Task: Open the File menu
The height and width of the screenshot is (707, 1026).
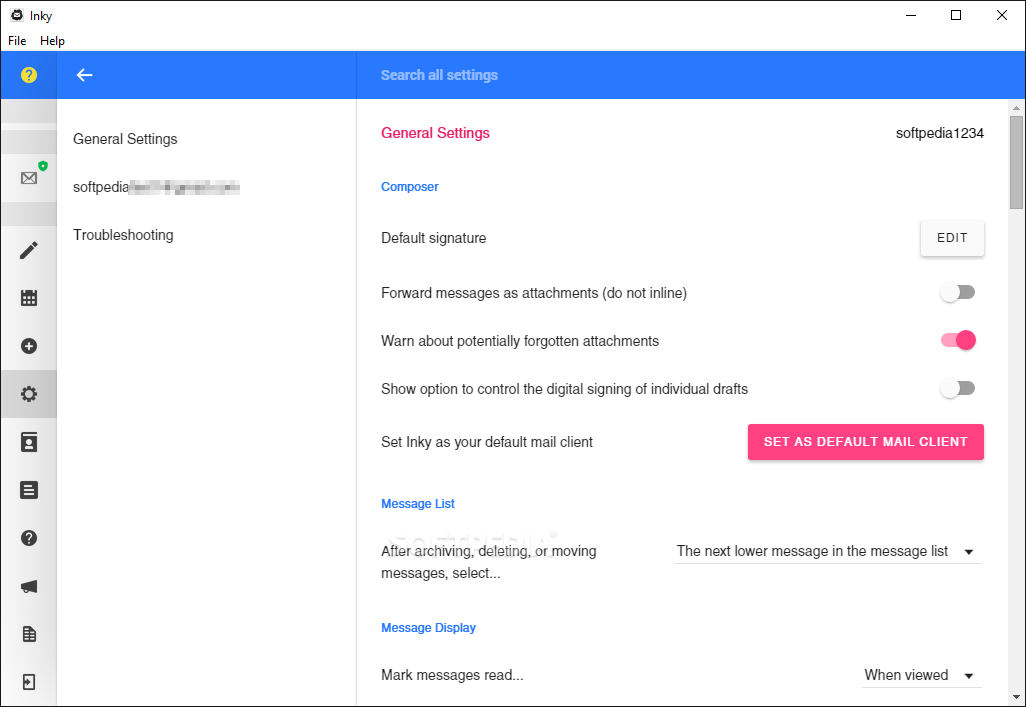Action: [17, 41]
